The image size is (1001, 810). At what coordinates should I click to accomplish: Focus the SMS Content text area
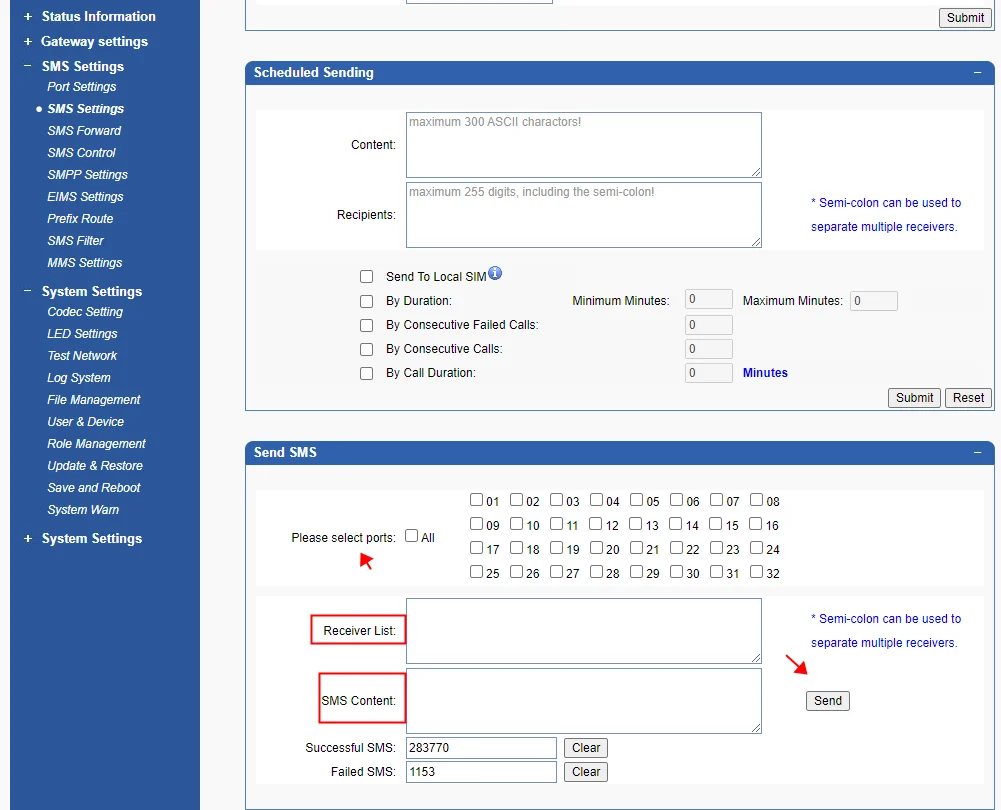(x=583, y=701)
